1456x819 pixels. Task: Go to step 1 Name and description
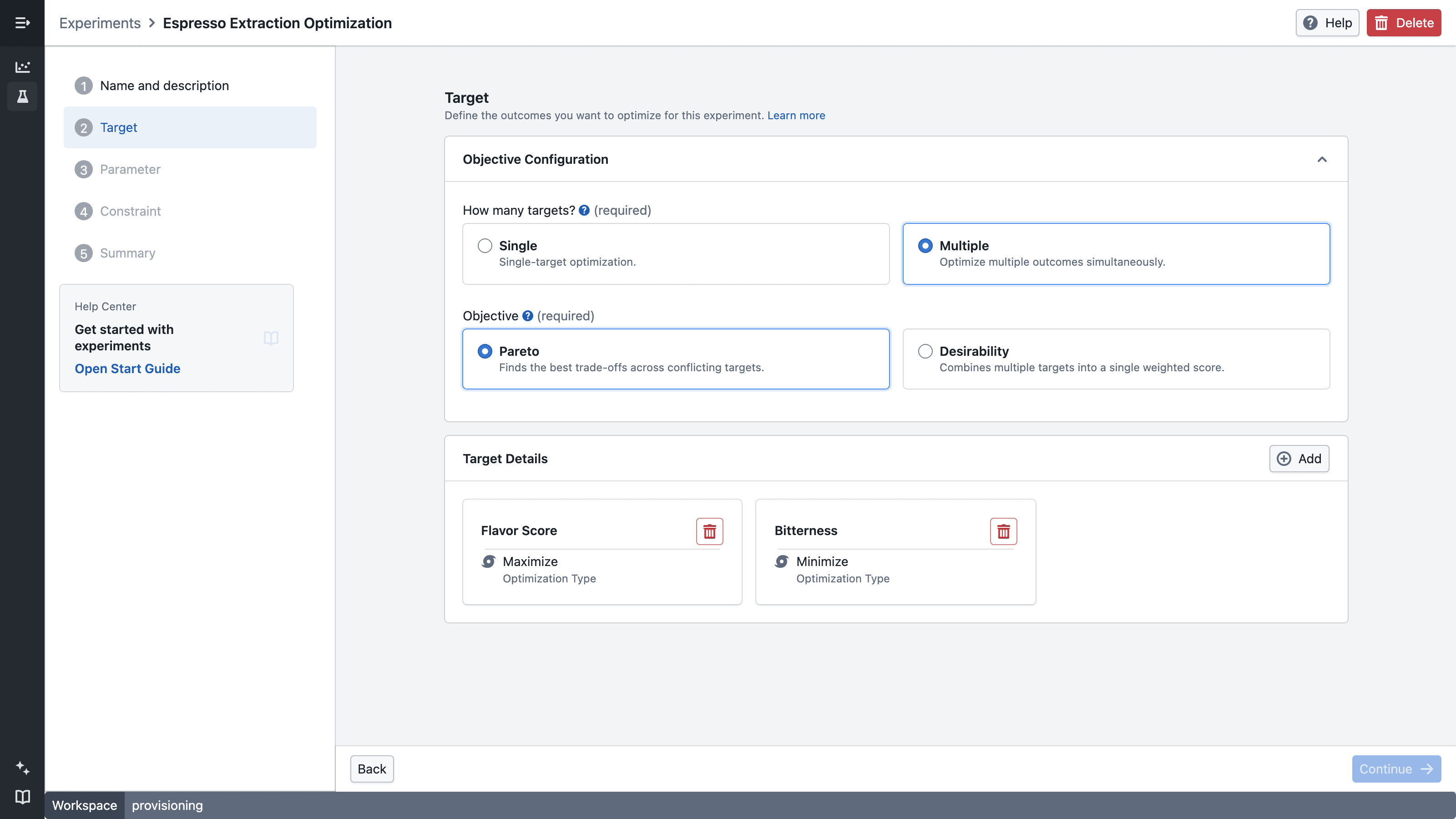[x=190, y=86]
